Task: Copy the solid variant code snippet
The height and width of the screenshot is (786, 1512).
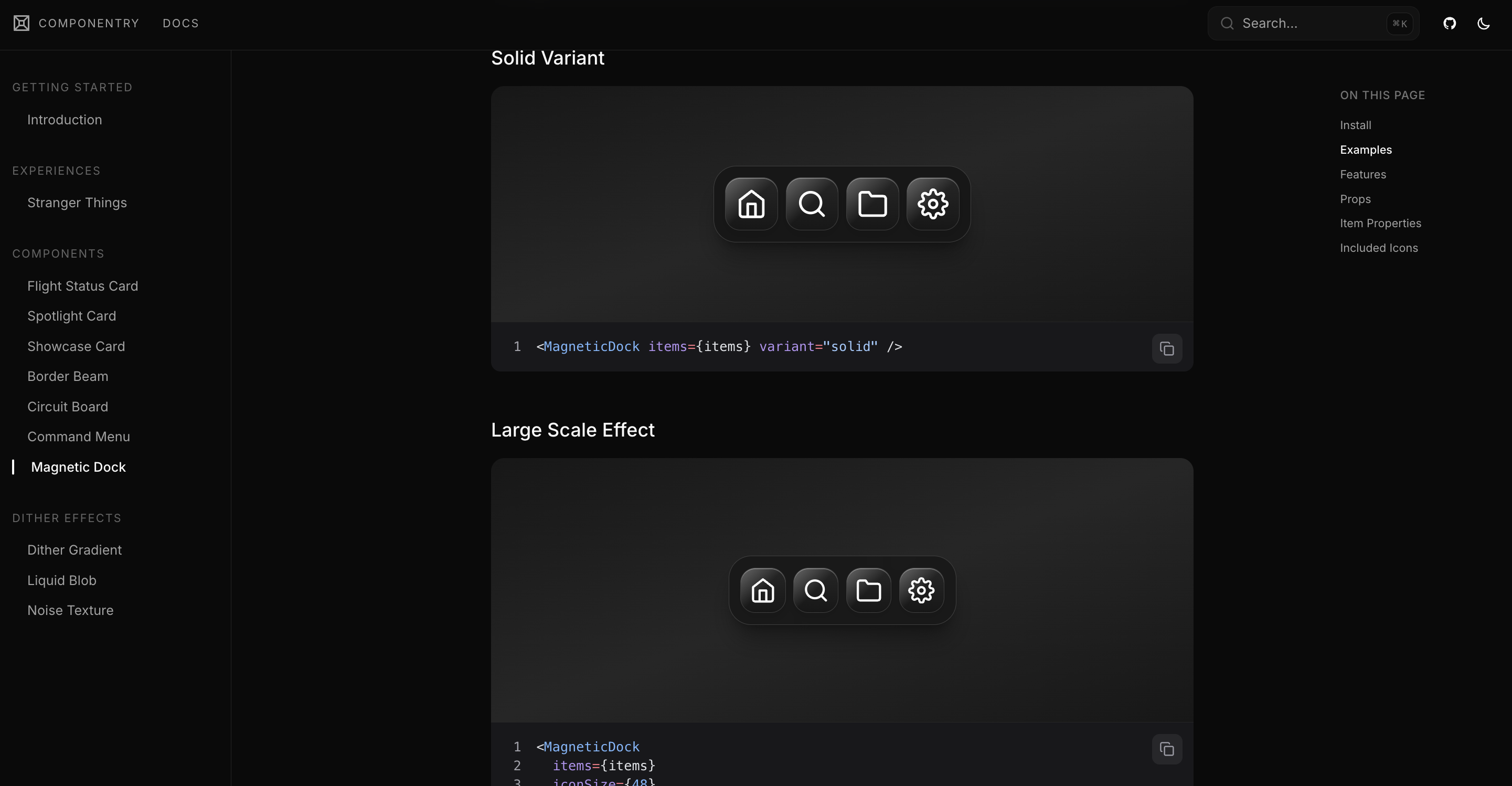Action: pyautogui.click(x=1166, y=349)
